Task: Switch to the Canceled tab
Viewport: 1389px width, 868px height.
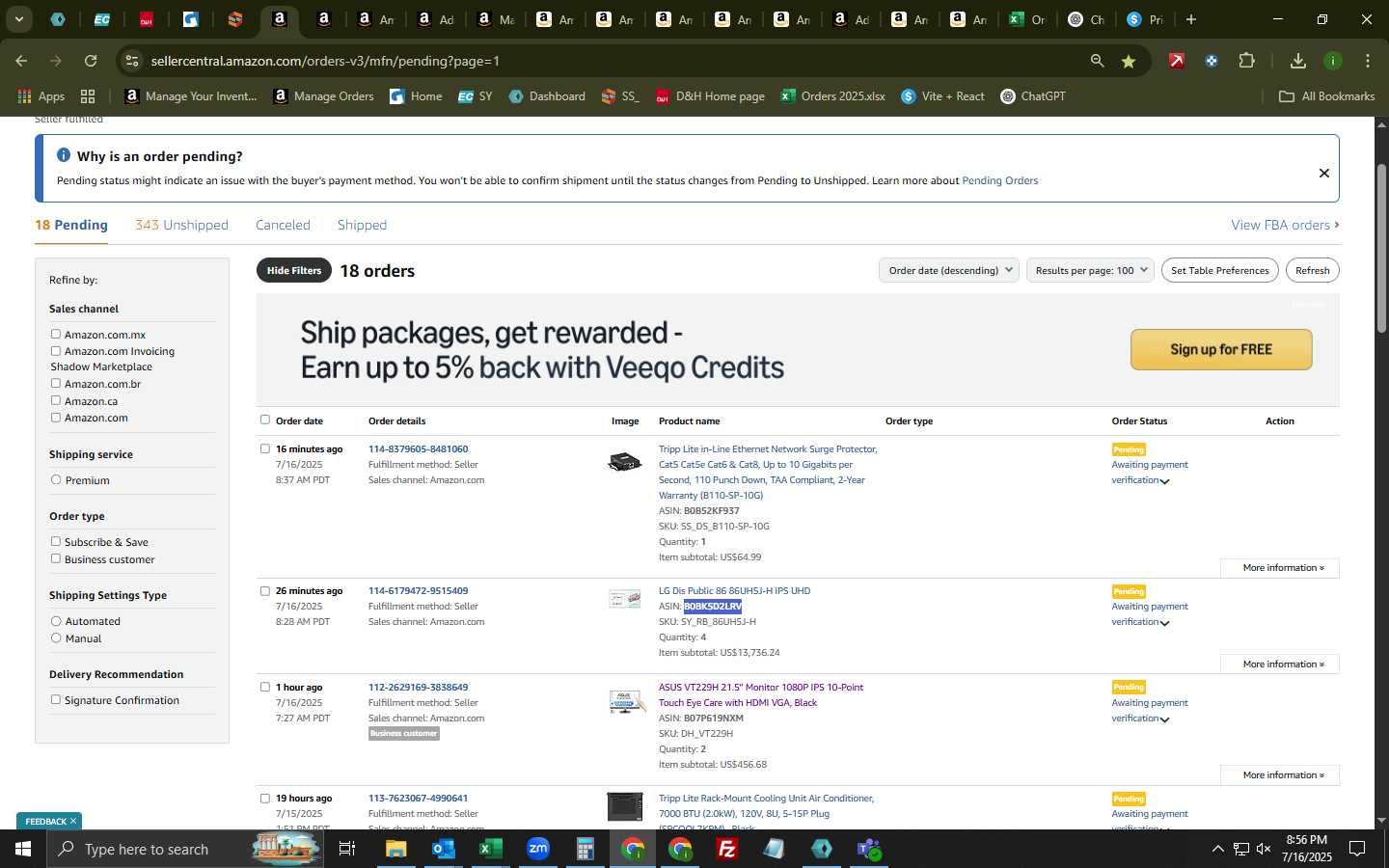Action: 283,225
